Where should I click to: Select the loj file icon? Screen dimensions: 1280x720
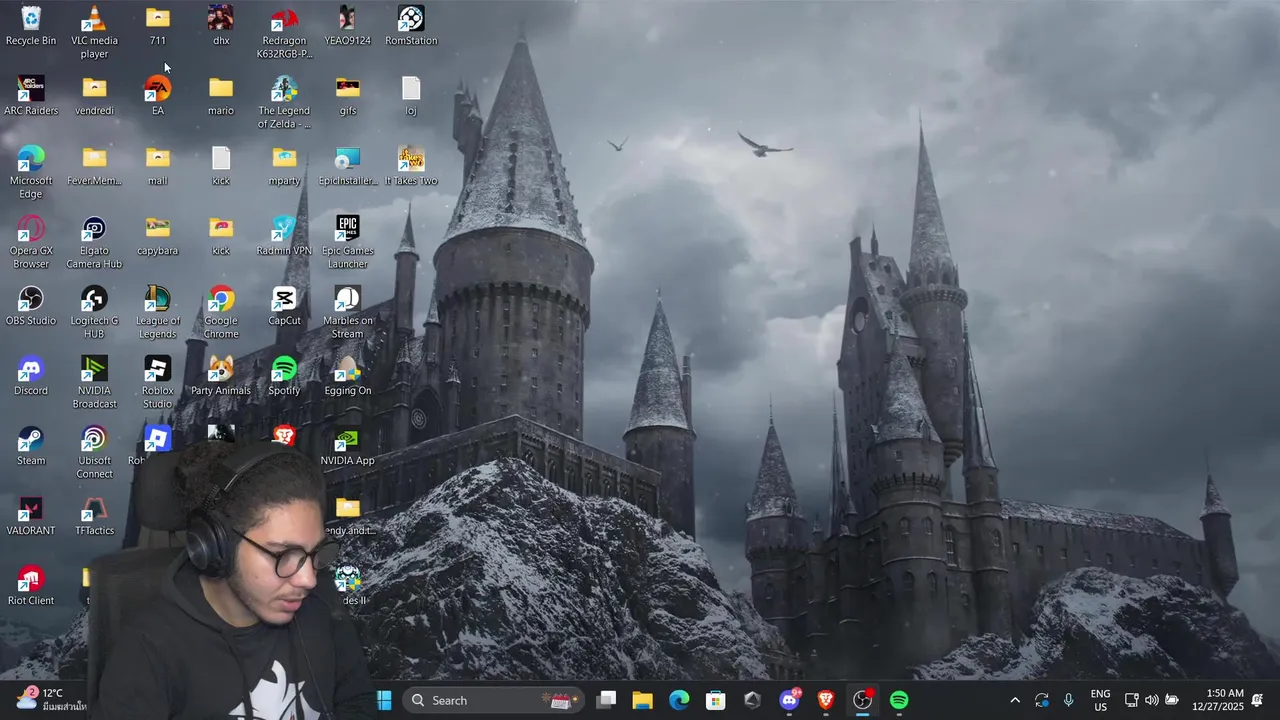click(411, 96)
